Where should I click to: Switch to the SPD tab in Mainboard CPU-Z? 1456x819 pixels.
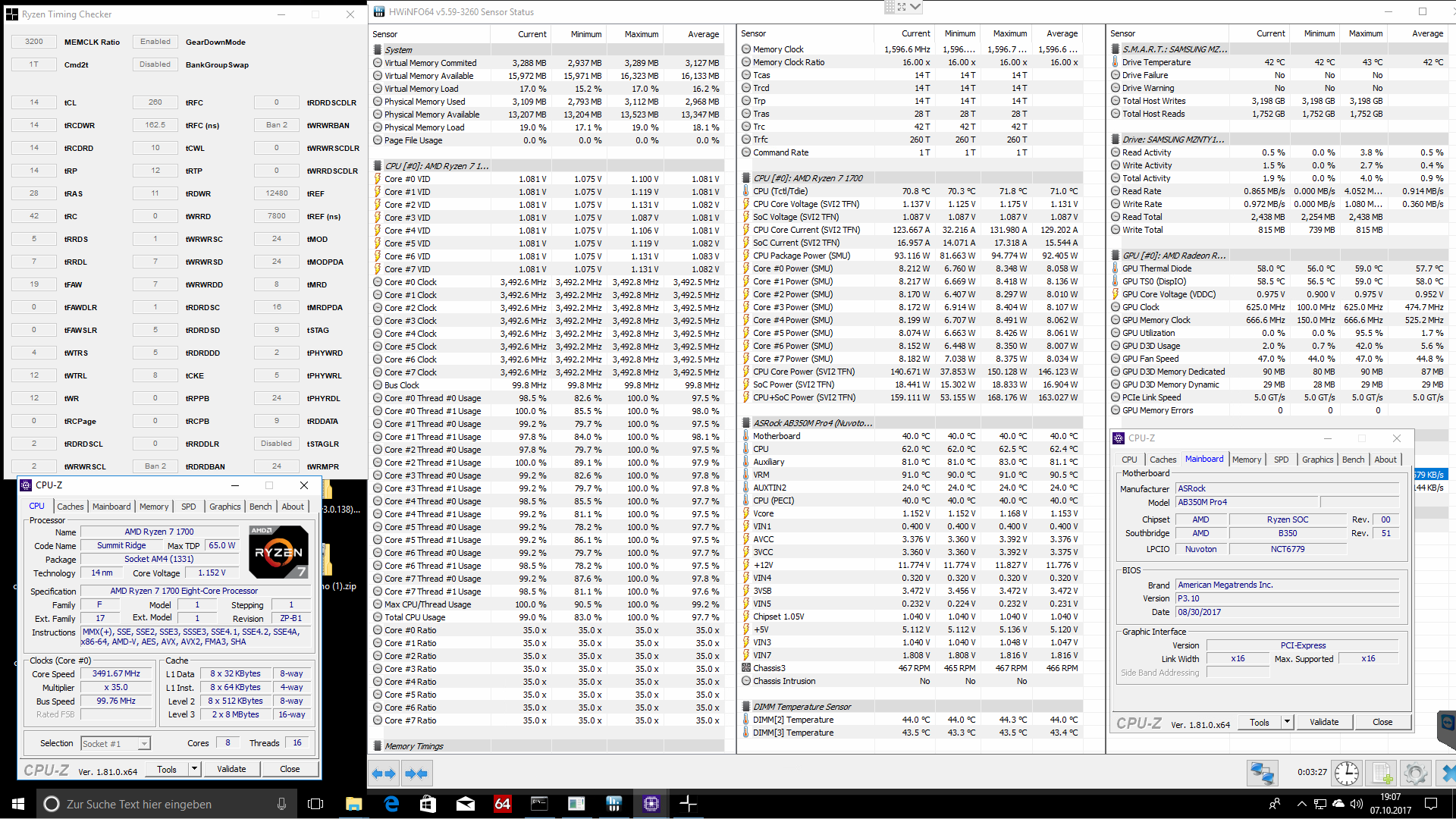pyautogui.click(x=1281, y=460)
